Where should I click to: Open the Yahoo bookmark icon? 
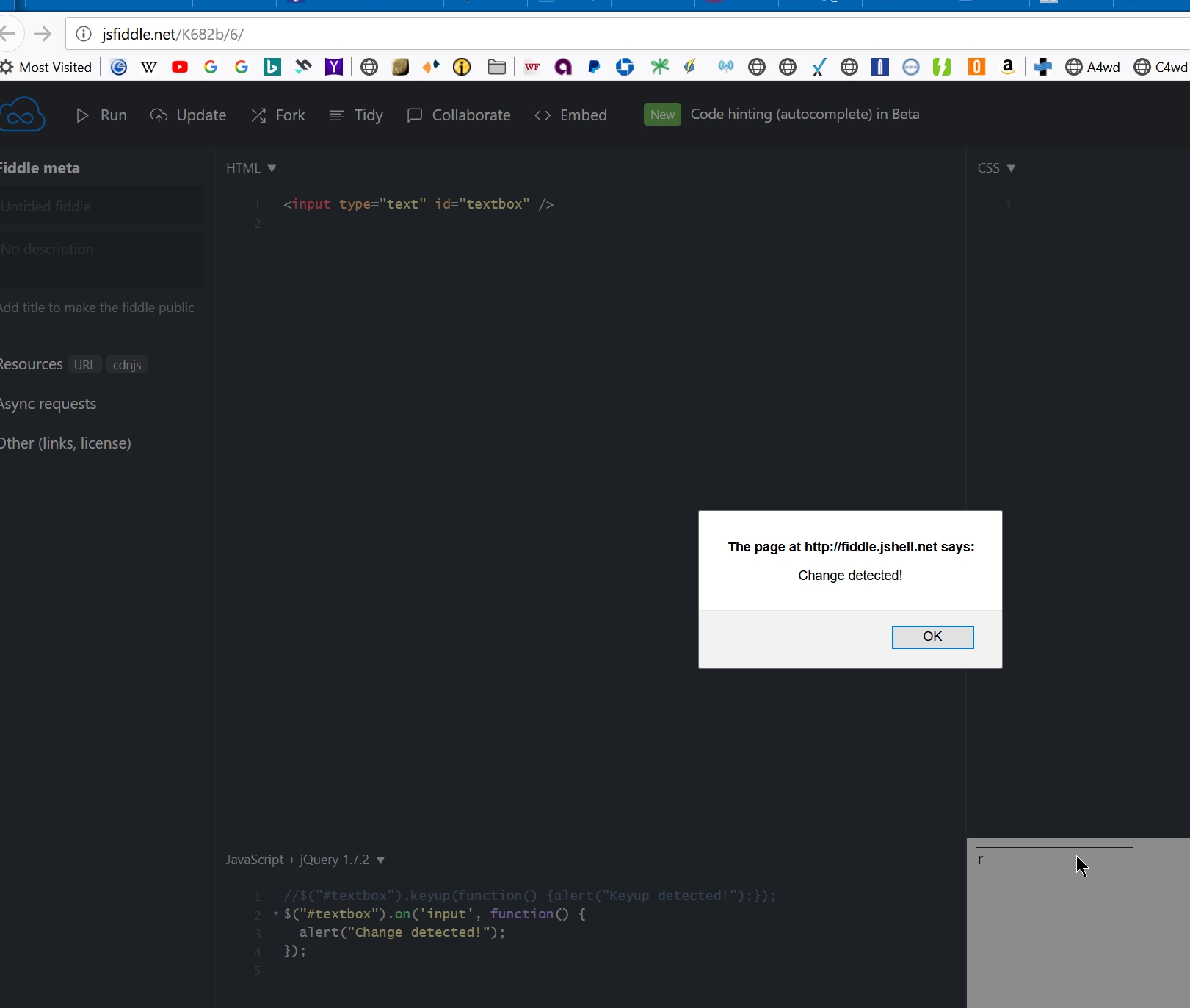click(x=334, y=68)
